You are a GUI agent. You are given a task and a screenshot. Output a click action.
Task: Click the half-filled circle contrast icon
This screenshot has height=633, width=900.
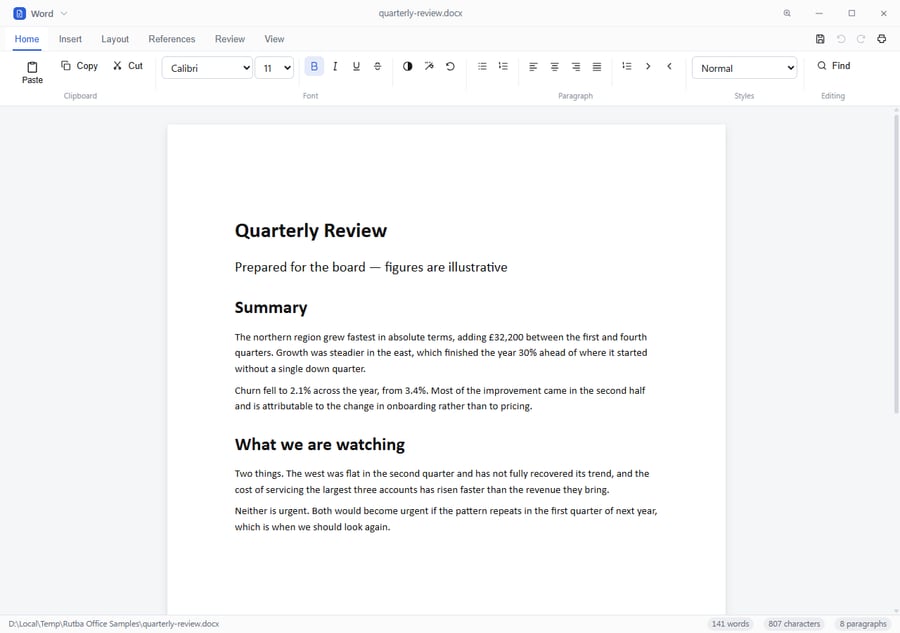408,67
